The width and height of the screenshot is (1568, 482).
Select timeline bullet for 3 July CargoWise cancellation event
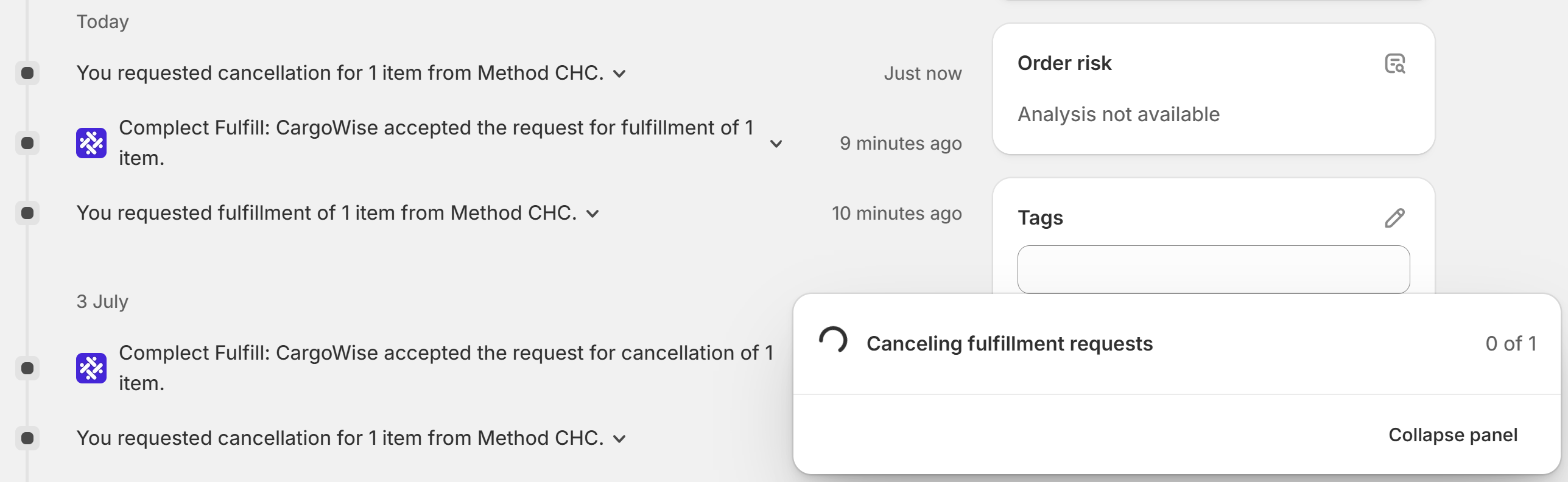pos(27,368)
